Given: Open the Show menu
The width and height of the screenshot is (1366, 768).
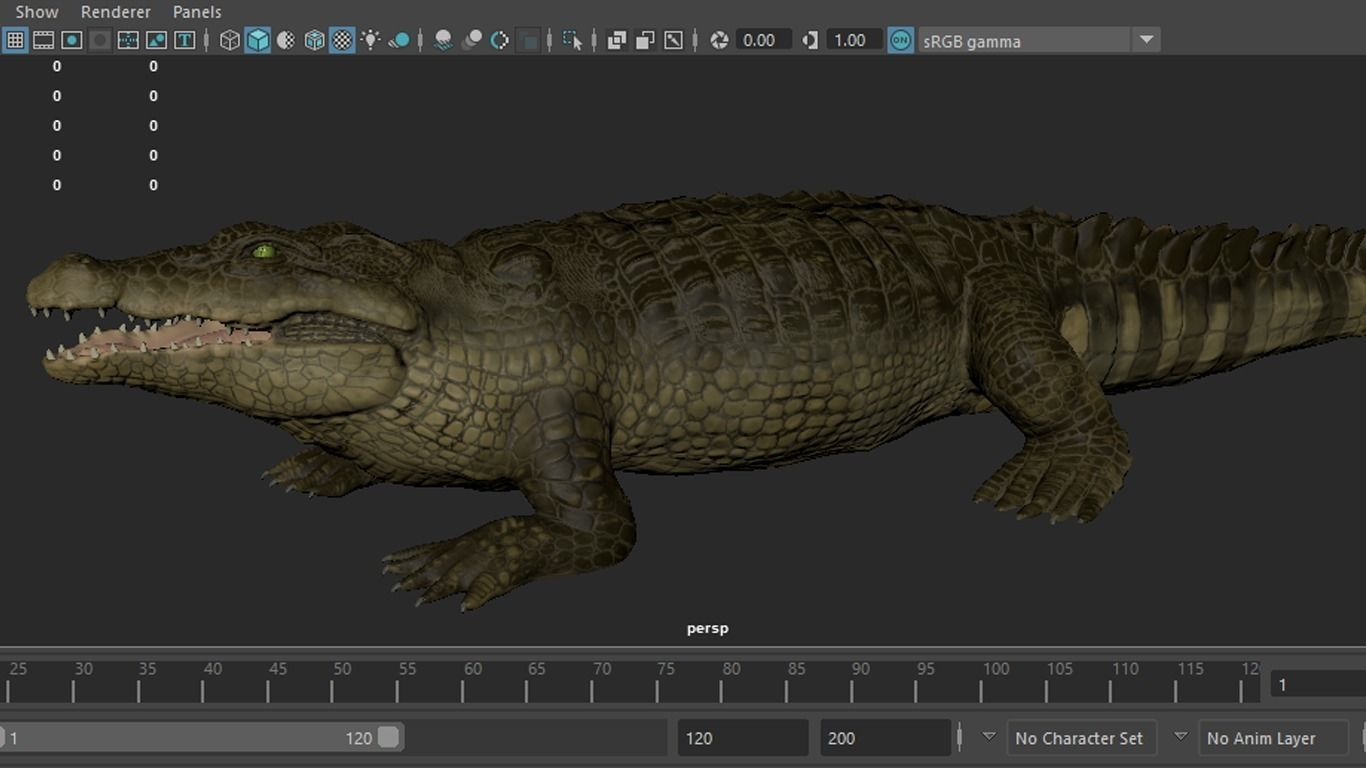Looking at the screenshot, I should (37, 12).
